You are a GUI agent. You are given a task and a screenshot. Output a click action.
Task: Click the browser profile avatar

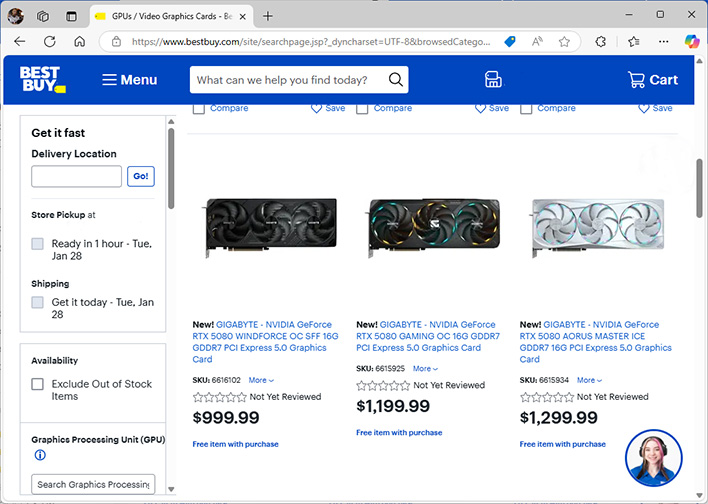(x=16, y=16)
